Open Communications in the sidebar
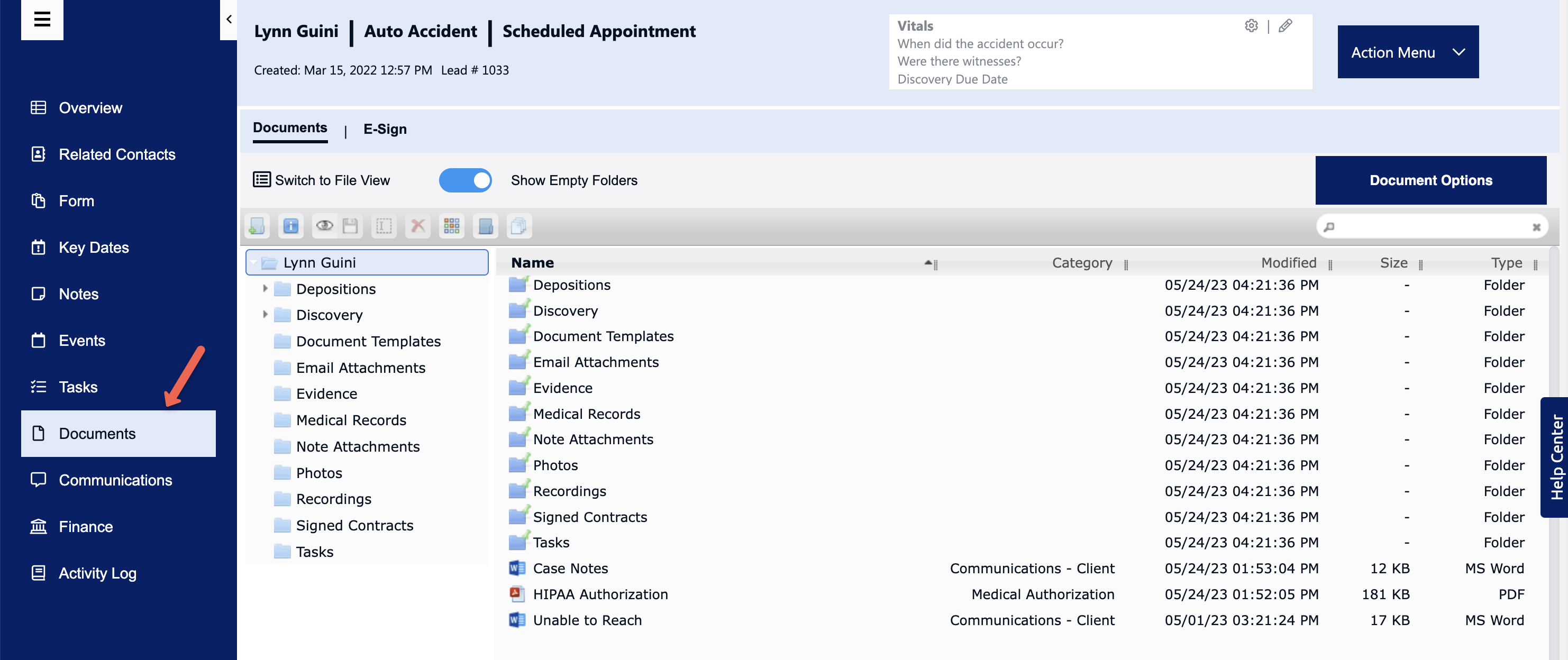Screen dimensions: 1568x660 pyautogui.click(x=118, y=480)
